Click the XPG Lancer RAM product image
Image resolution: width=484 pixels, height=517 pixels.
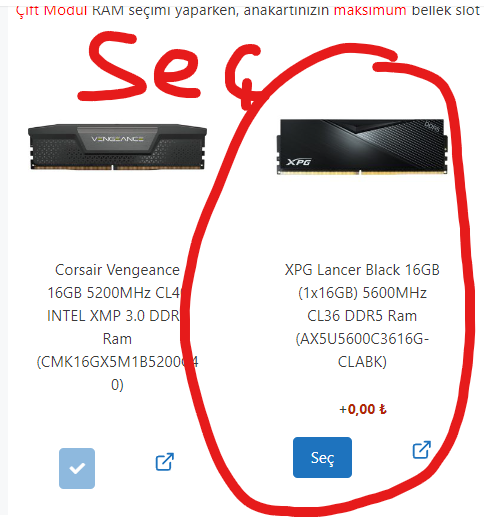click(x=362, y=147)
